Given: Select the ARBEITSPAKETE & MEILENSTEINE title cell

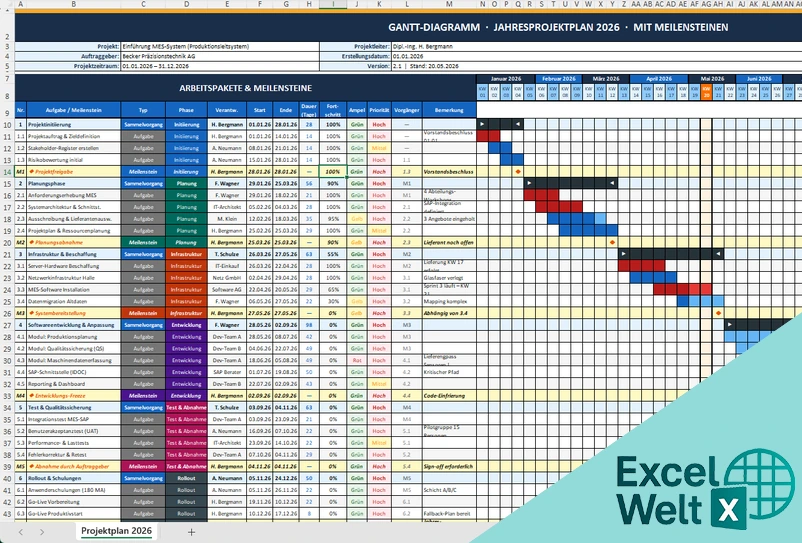Looking at the screenshot, I should tap(246, 88).
